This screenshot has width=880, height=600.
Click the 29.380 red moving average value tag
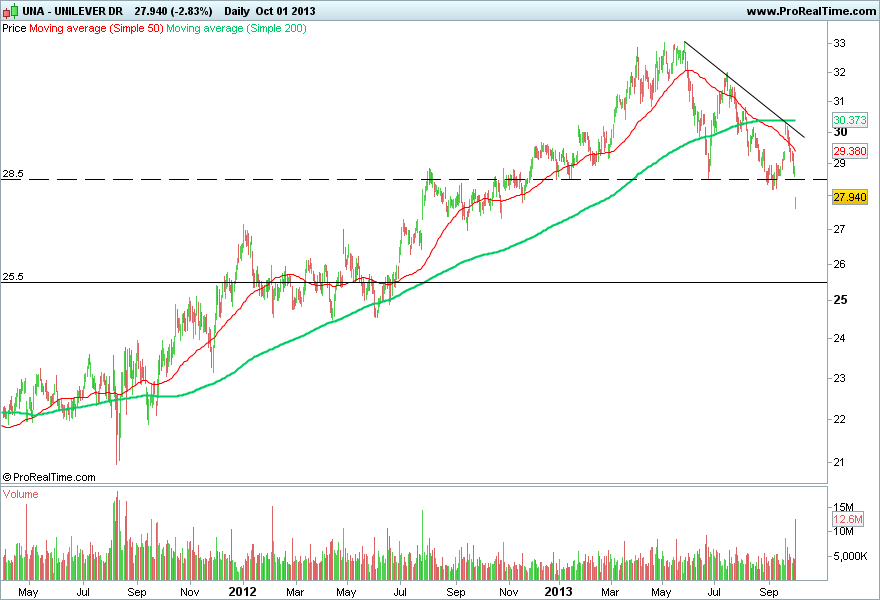coord(850,150)
